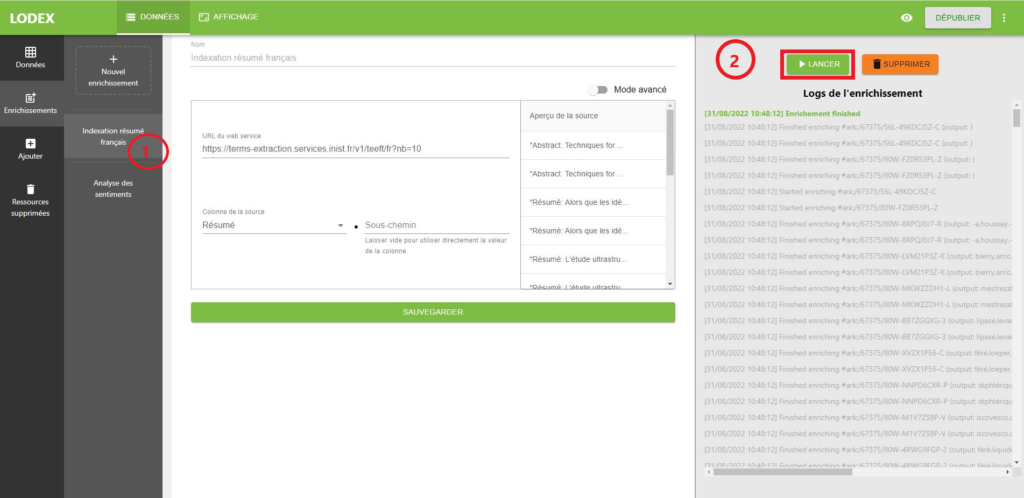Switch to the AFFICHAGE tab
This screenshot has height=498, width=1024.
[x=229, y=17]
